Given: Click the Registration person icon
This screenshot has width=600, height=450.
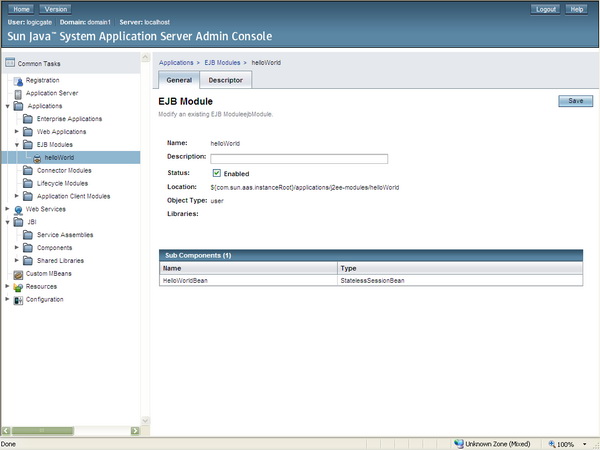Looking at the screenshot, I should (18, 81).
